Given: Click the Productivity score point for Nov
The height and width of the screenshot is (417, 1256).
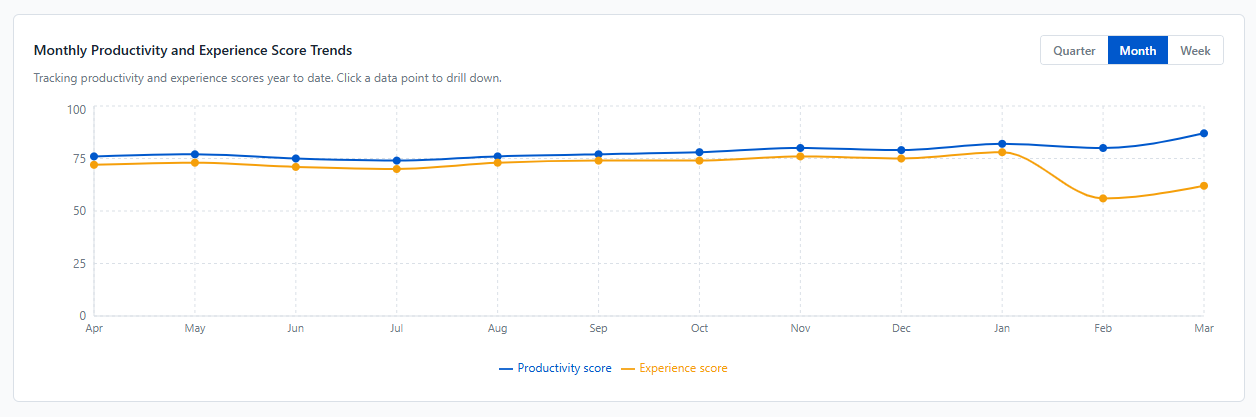Looking at the screenshot, I should [x=800, y=148].
